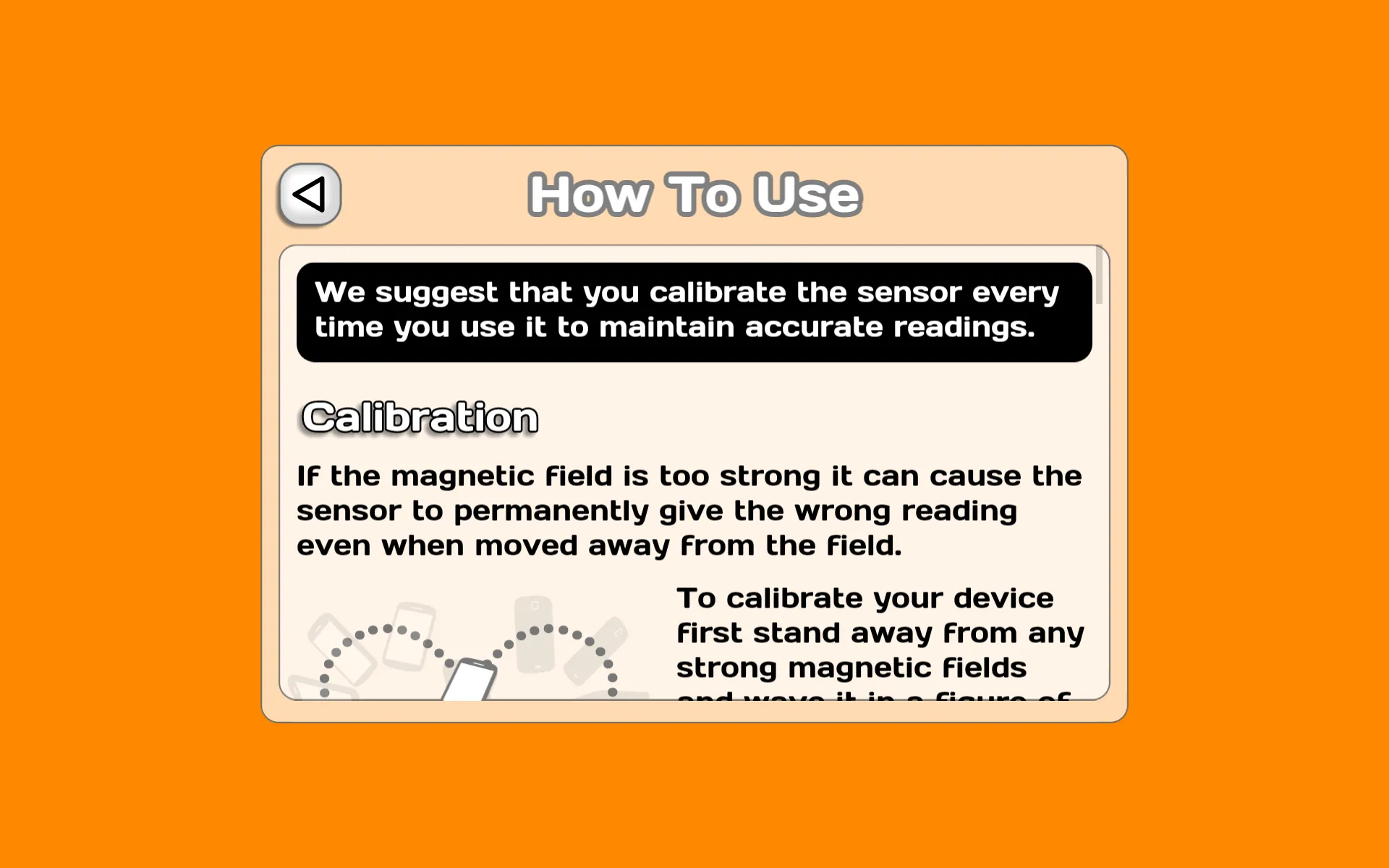Click the 'How To Use' title text
Screen dimensions: 1389x868
(694, 194)
